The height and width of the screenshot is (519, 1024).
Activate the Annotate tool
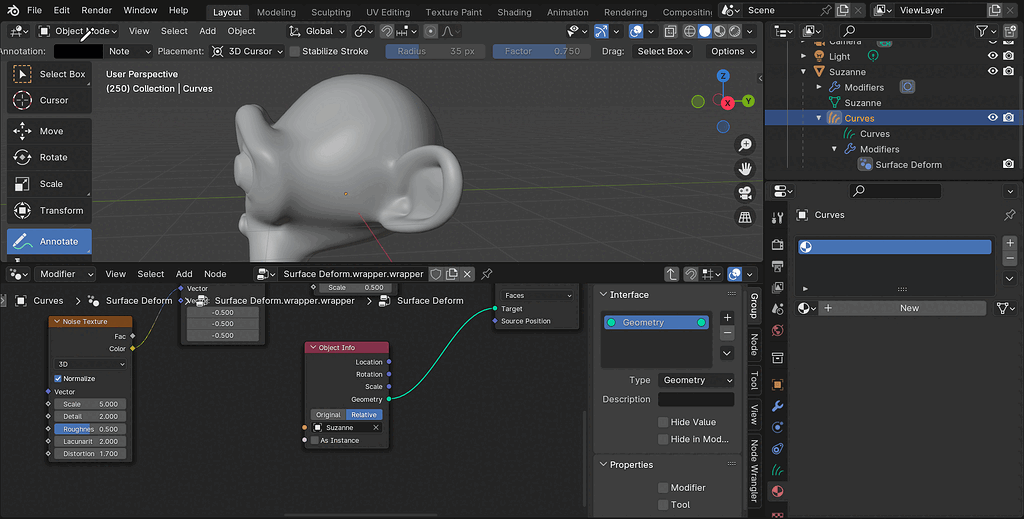pos(49,242)
